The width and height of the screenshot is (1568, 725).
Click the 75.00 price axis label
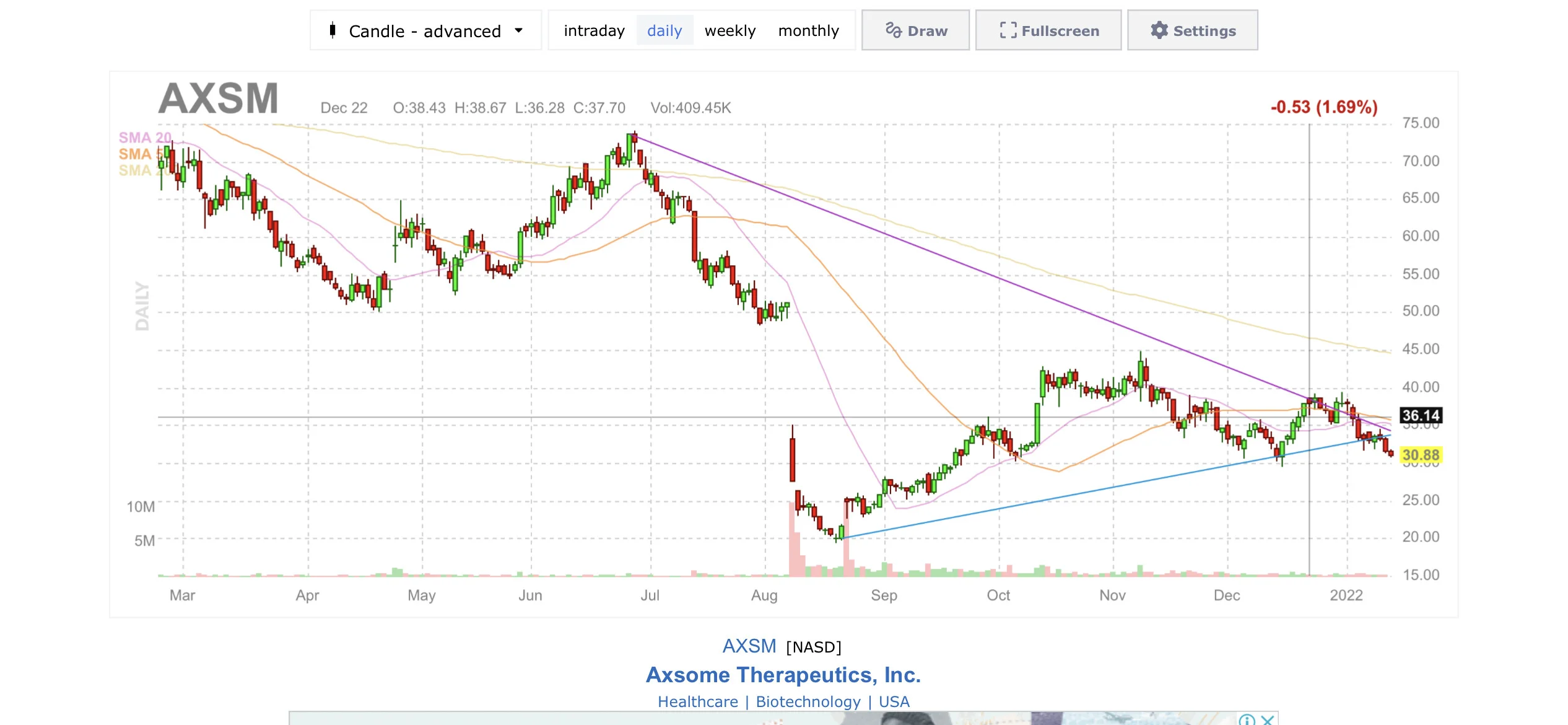pos(1421,123)
